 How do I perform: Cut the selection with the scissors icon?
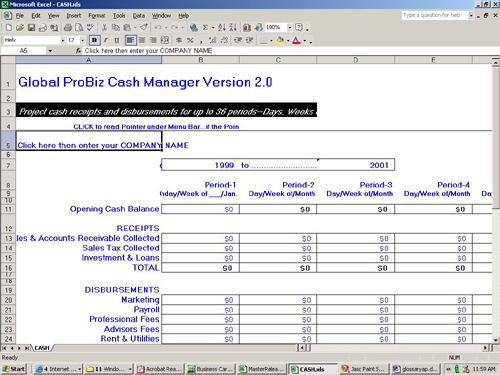pos(104,28)
